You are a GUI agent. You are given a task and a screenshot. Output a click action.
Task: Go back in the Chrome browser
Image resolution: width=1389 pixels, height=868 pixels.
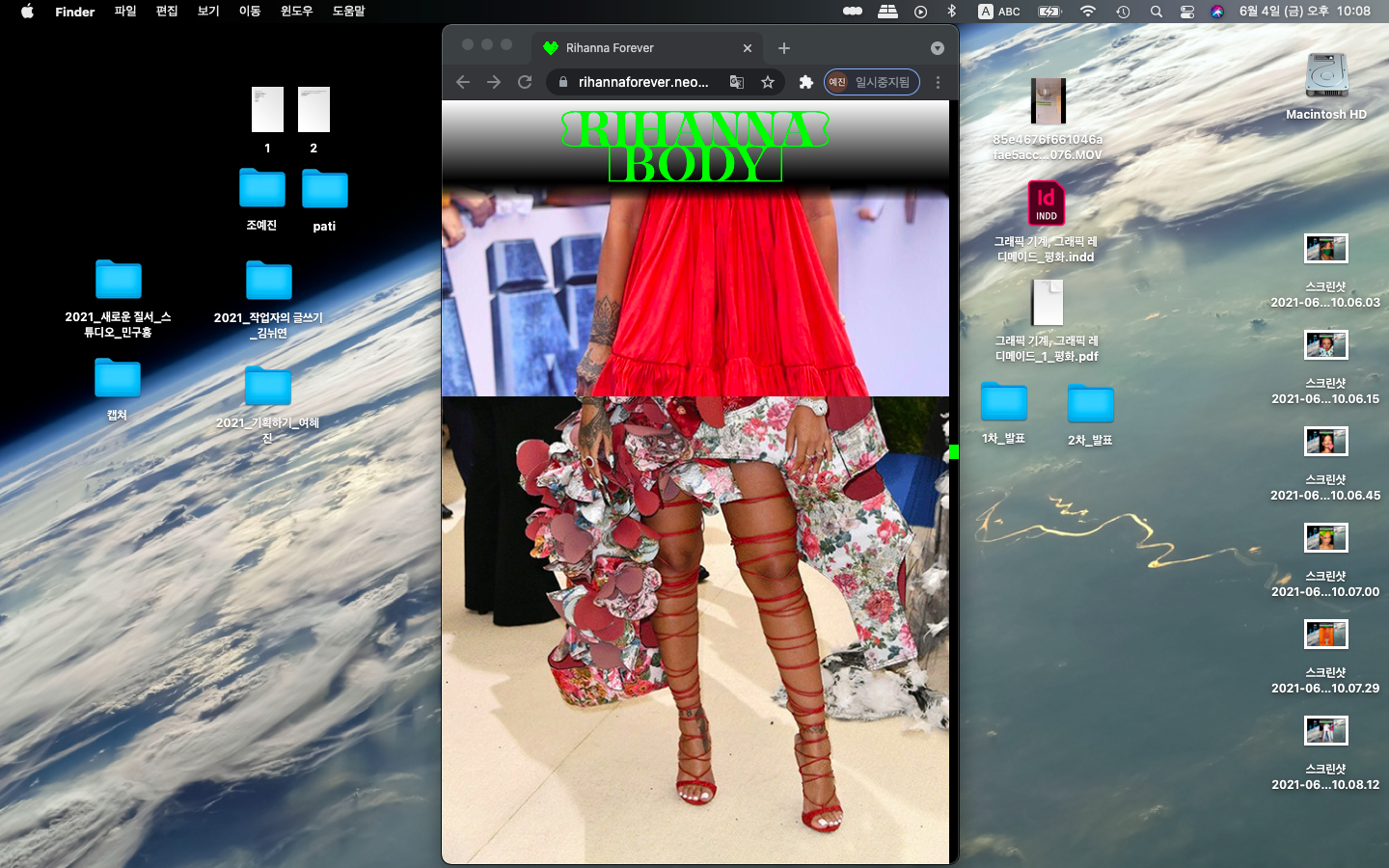[x=463, y=82]
